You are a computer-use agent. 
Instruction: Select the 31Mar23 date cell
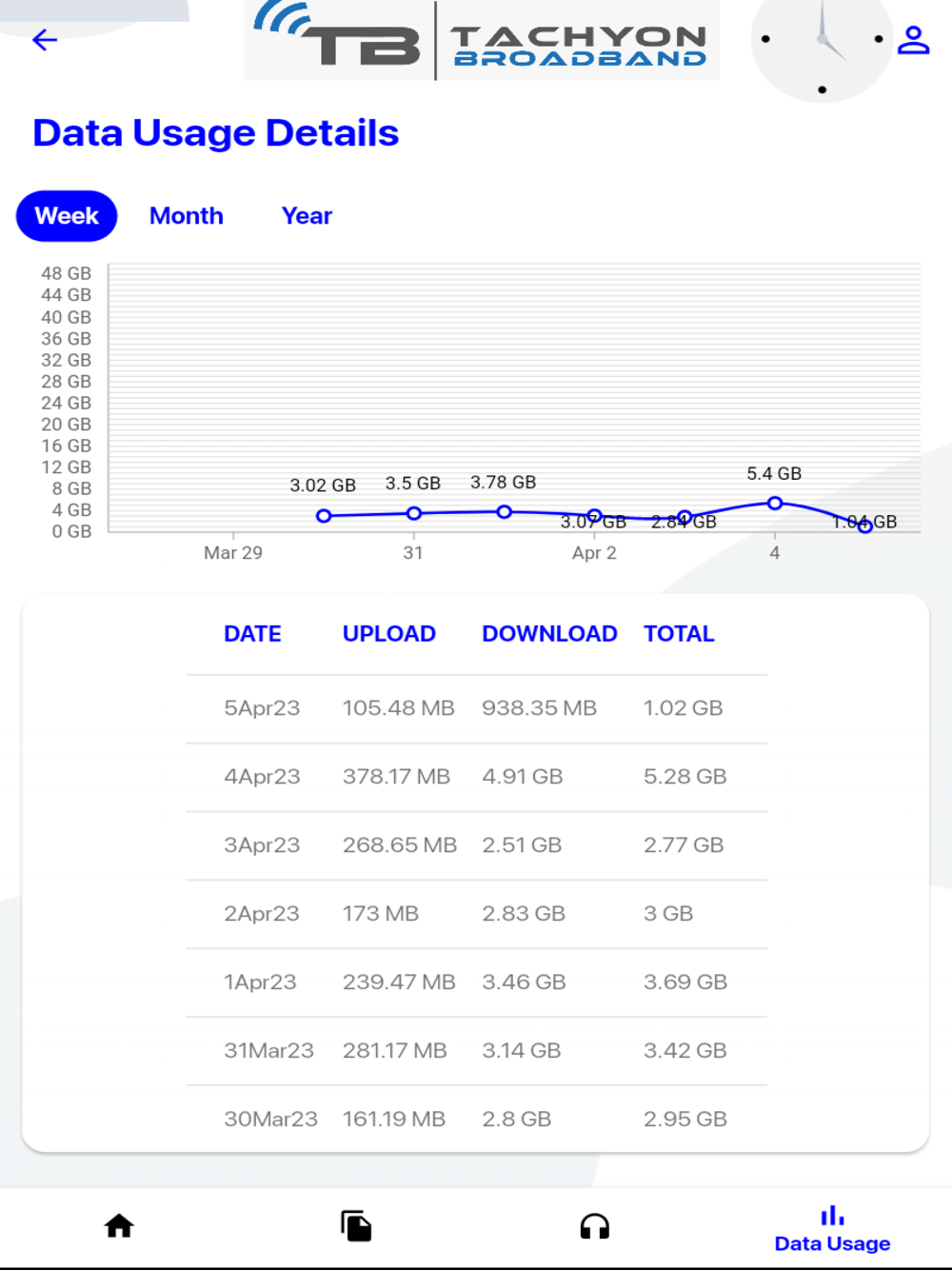click(268, 1051)
